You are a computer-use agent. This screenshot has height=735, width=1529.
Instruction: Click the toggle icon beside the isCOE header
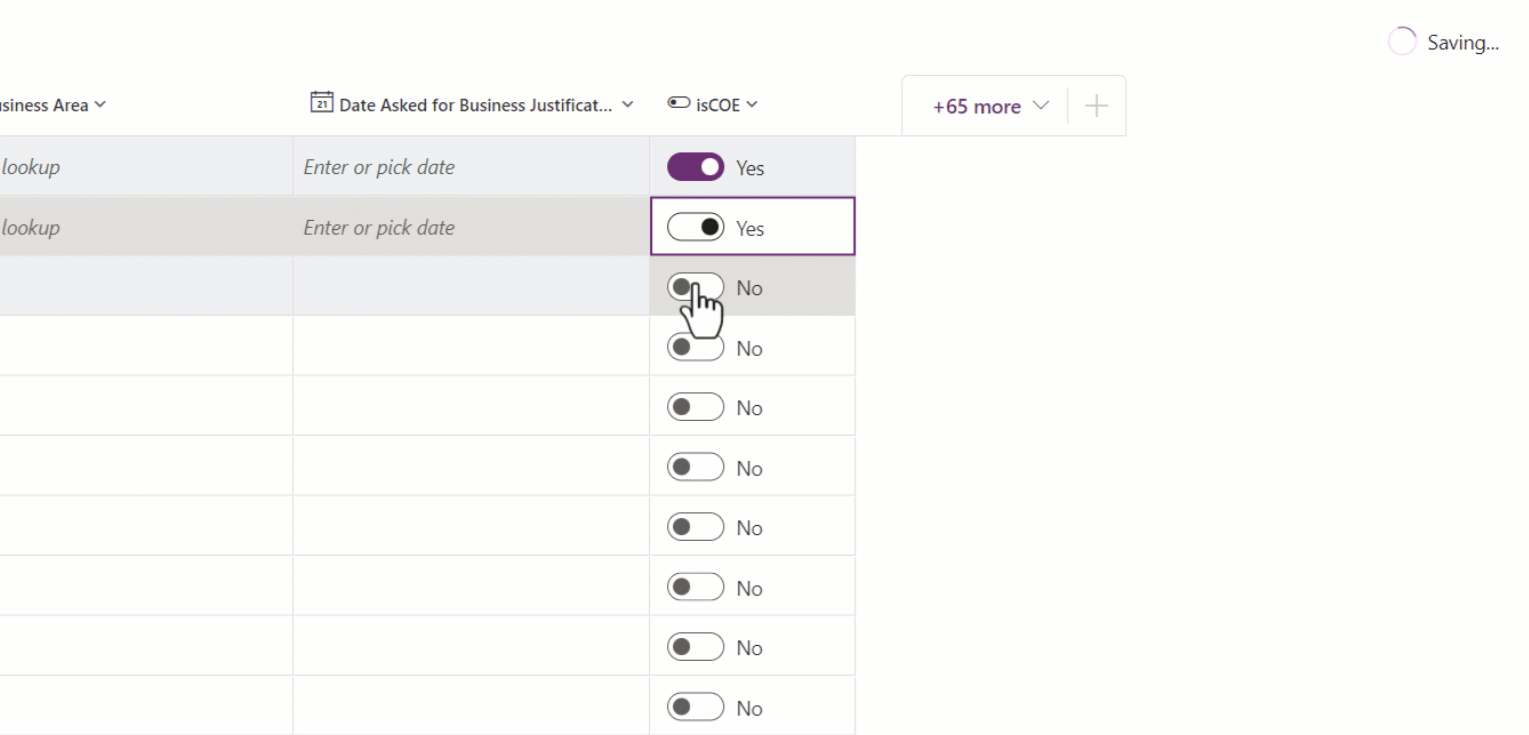coord(678,103)
